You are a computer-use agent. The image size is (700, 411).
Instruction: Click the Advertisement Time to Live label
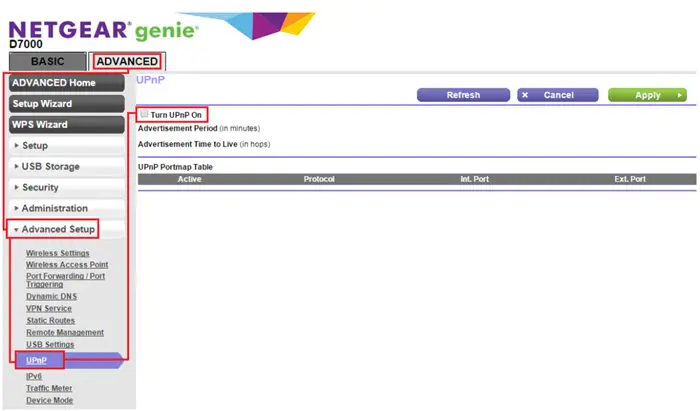(x=204, y=144)
